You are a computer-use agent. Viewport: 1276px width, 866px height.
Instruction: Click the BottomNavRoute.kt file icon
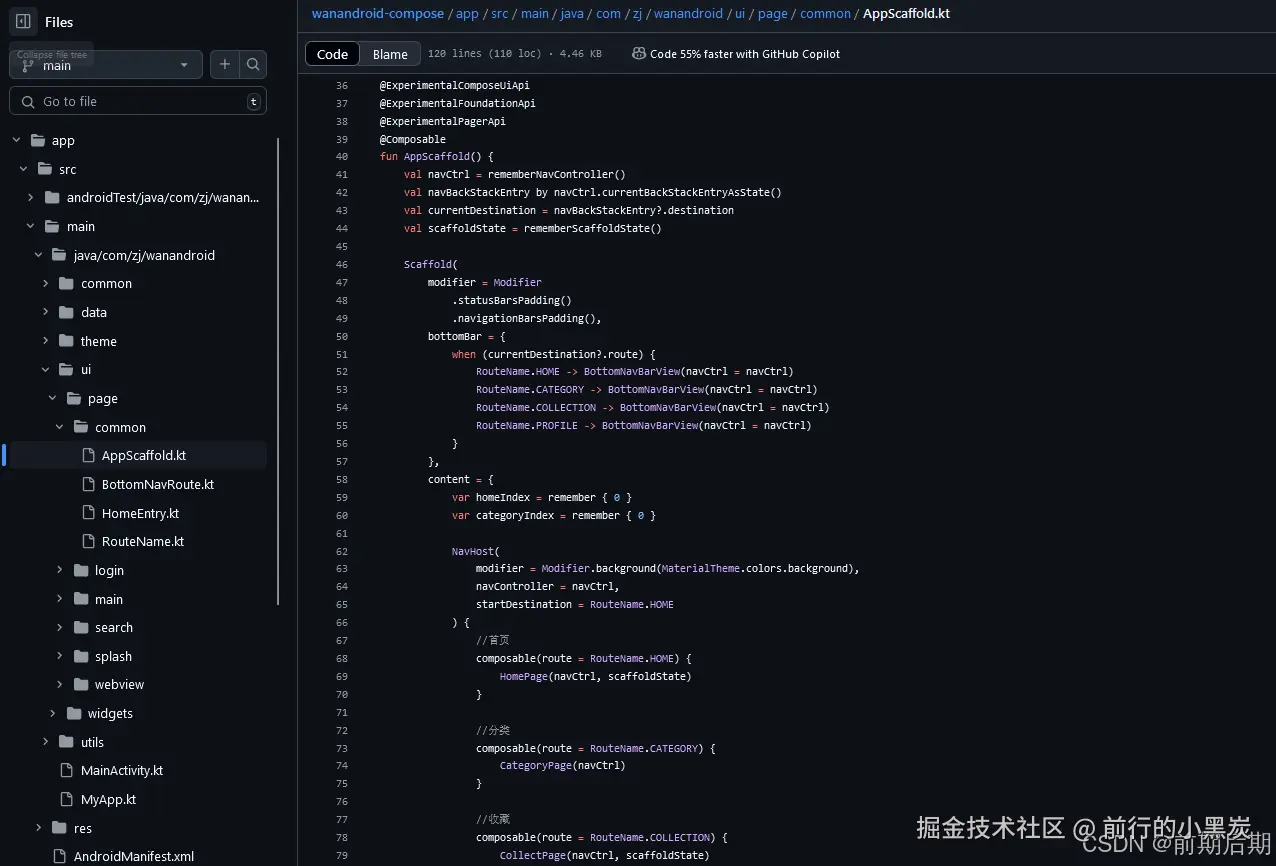(x=89, y=484)
